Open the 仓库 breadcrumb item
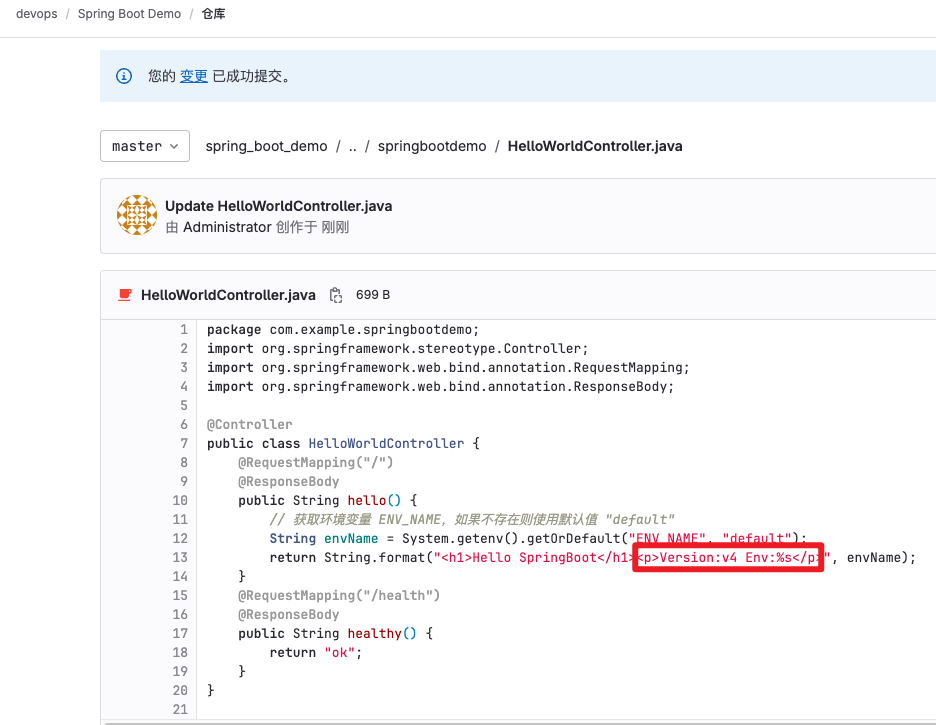Viewport: 936px width, 725px height. (x=214, y=14)
